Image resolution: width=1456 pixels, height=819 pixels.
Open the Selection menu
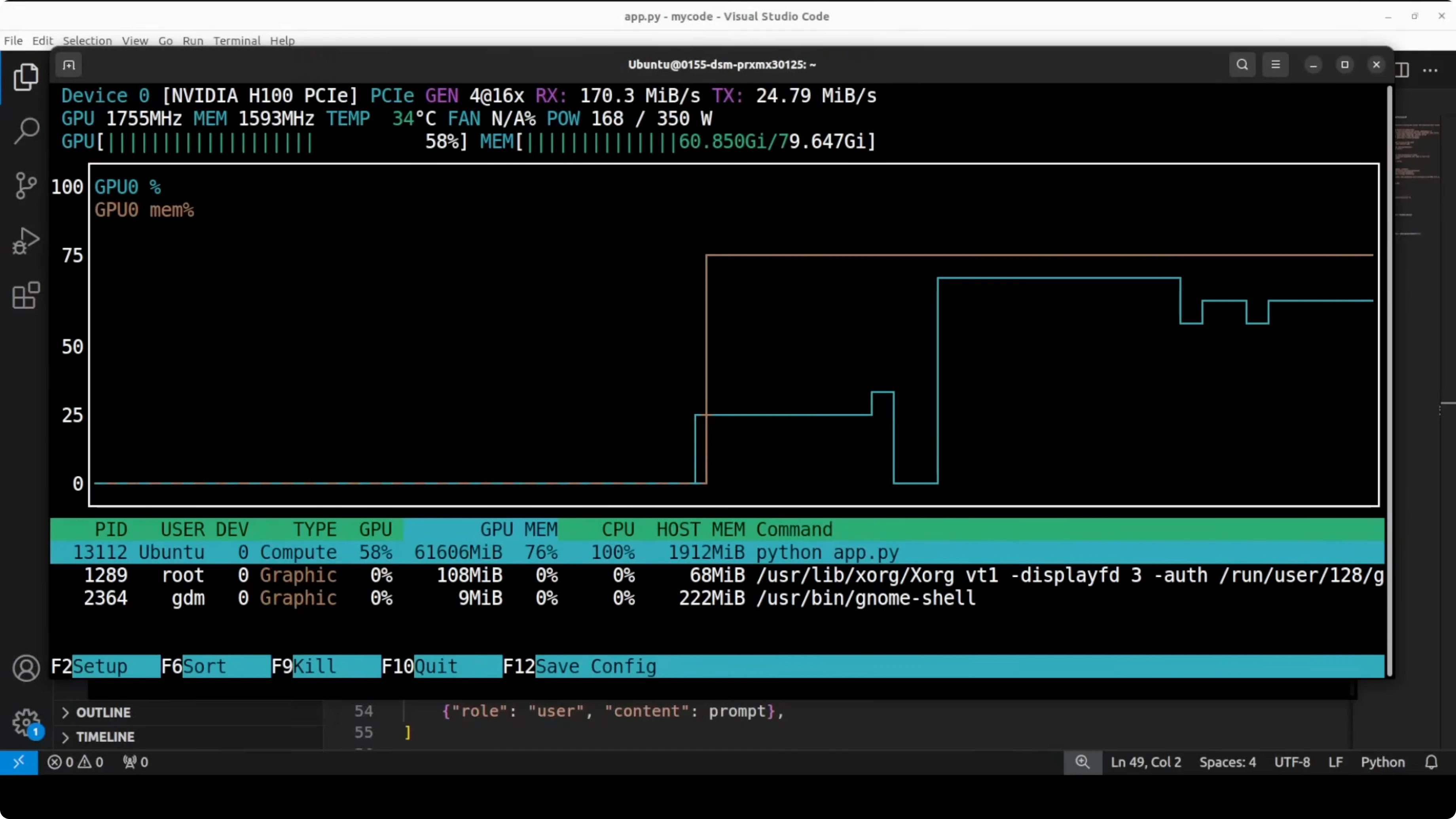coord(87,41)
